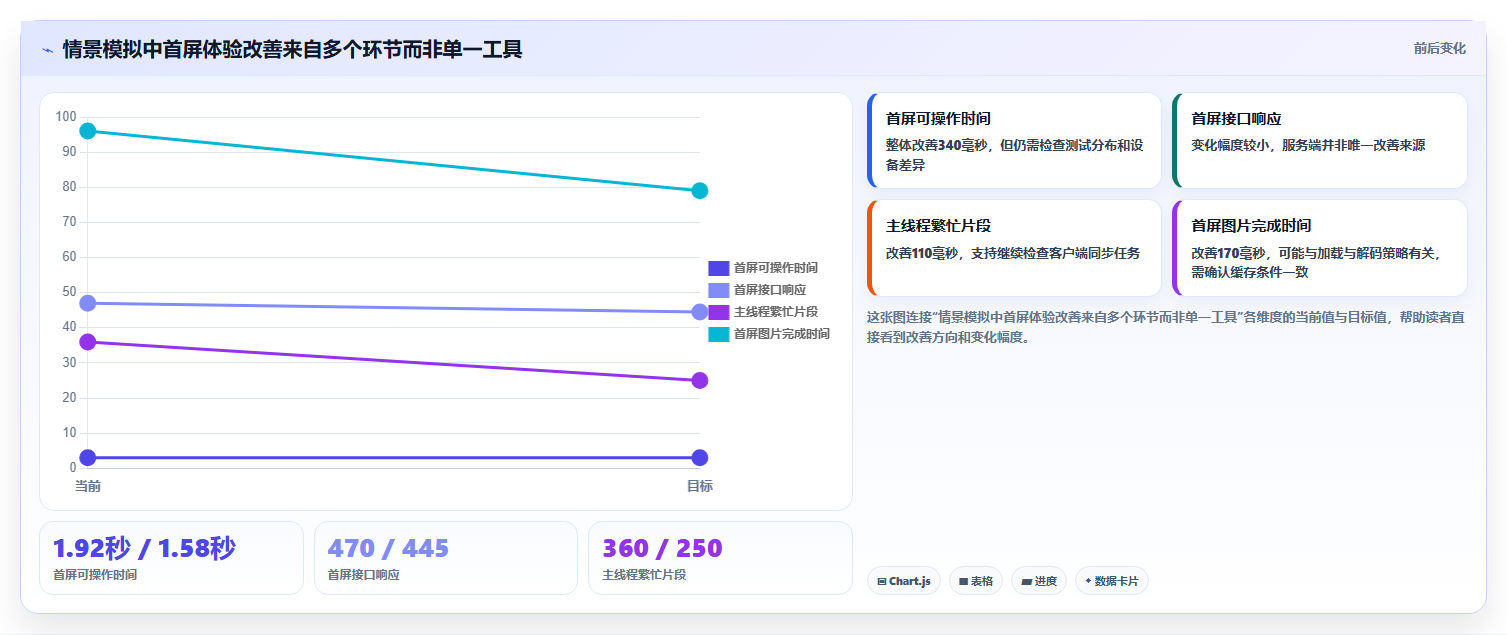This screenshot has height=635, width=1507.
Task: Click the 变化幅度较小 description text
Action: (1308, 145)
